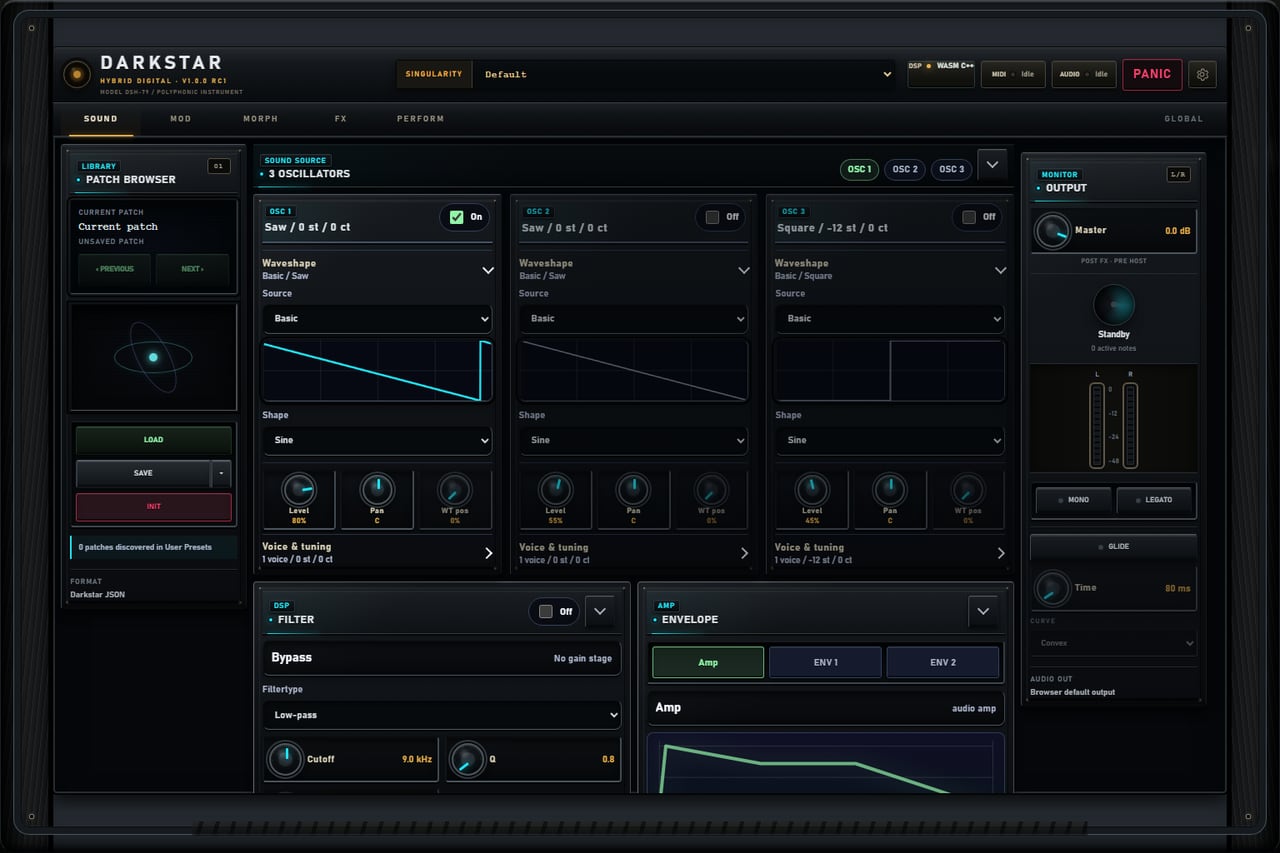This screenshot has height=853, width=1280.
Task: Toggle MONO mode
Action: [1073, 500]
